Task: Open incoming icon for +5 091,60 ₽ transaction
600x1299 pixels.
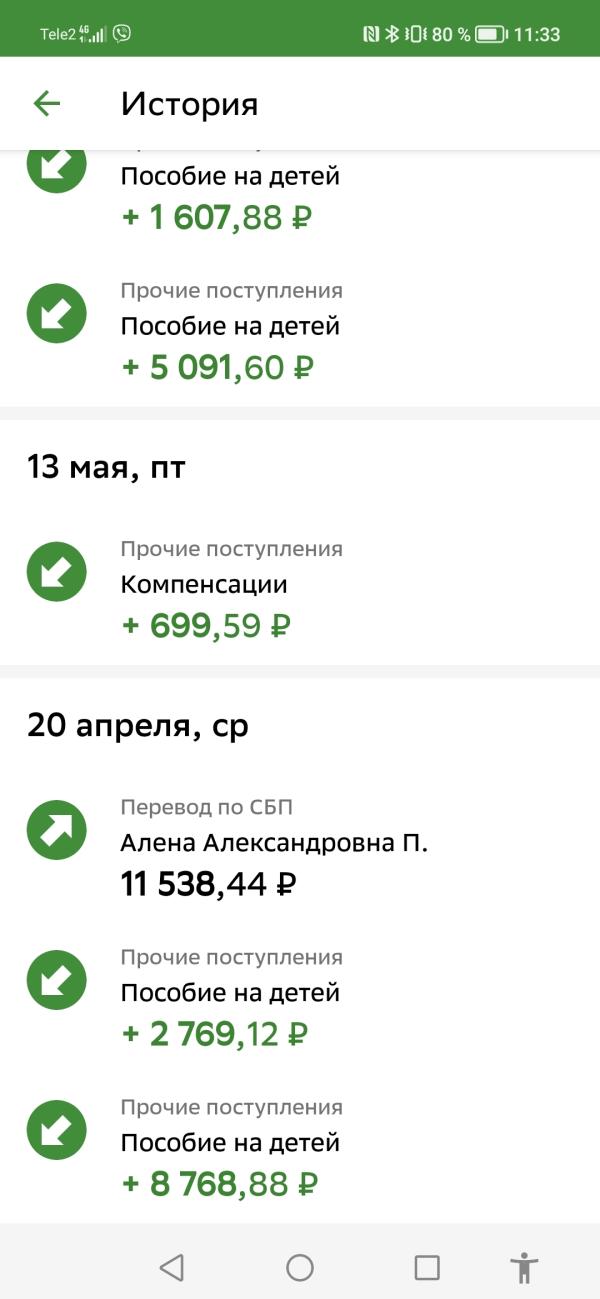Action: [57, 314]
